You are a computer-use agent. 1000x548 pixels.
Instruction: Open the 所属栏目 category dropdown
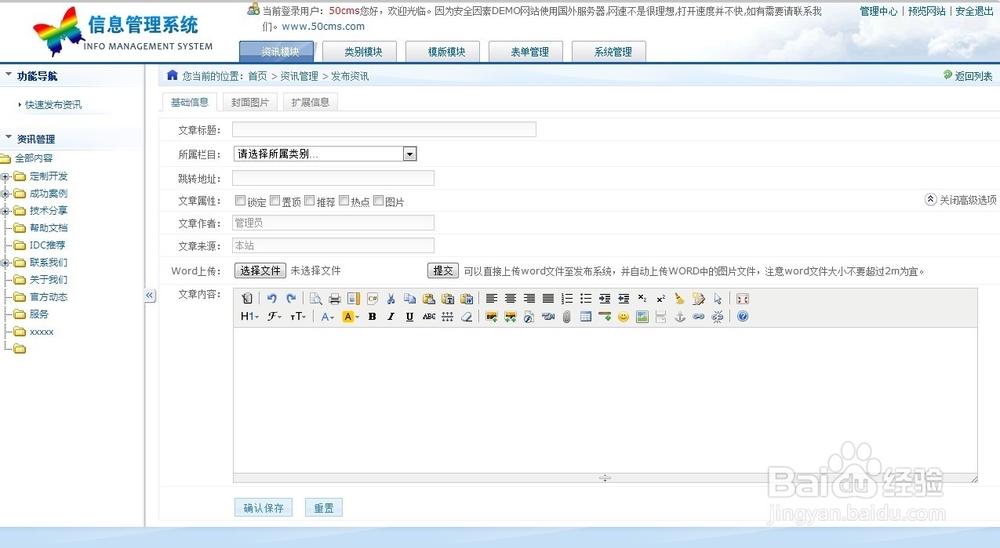click(325, 154)
